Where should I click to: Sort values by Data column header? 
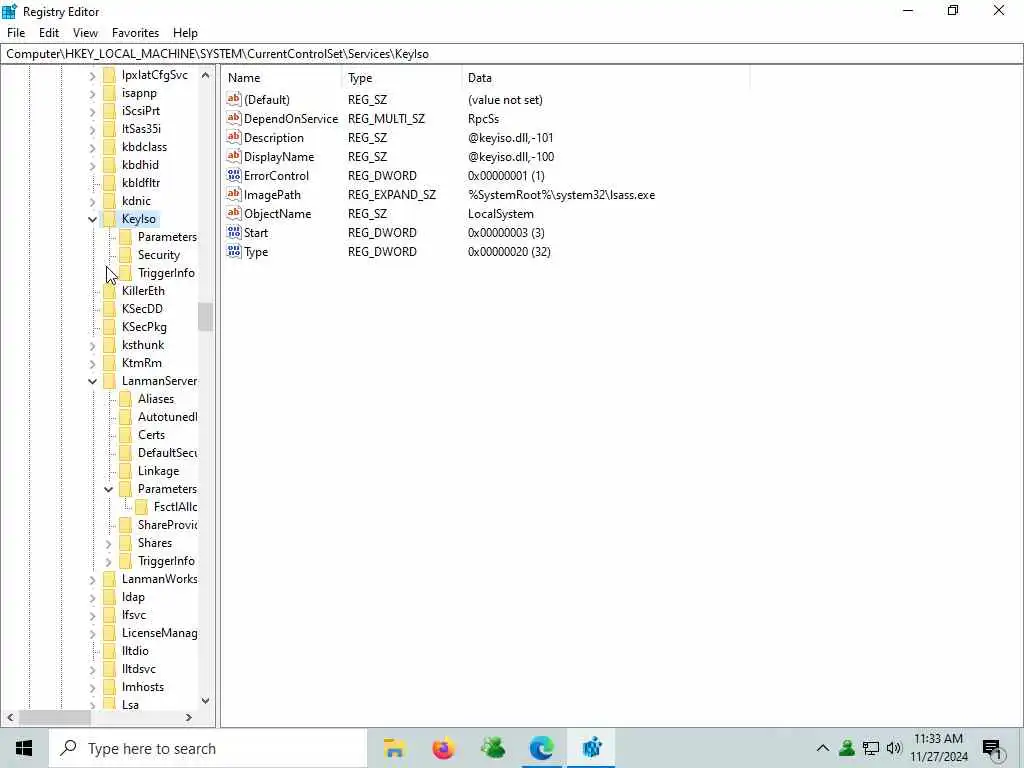(605, 78)
